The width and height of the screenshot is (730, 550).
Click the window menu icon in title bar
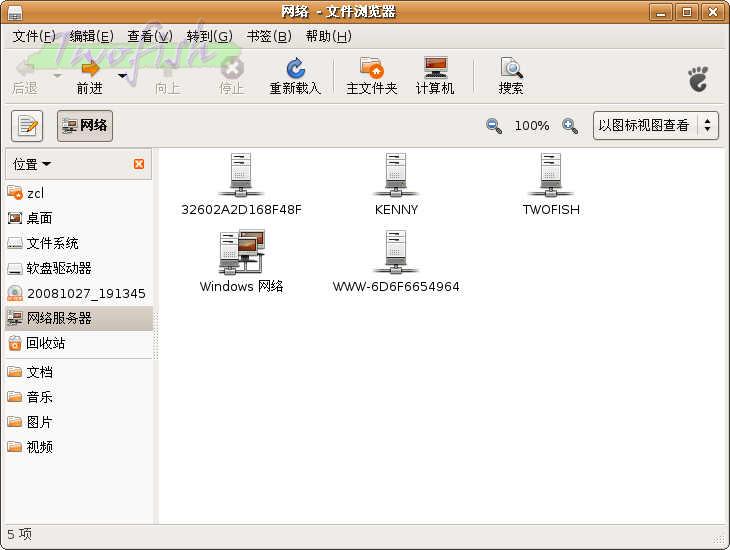coord(15,13)
